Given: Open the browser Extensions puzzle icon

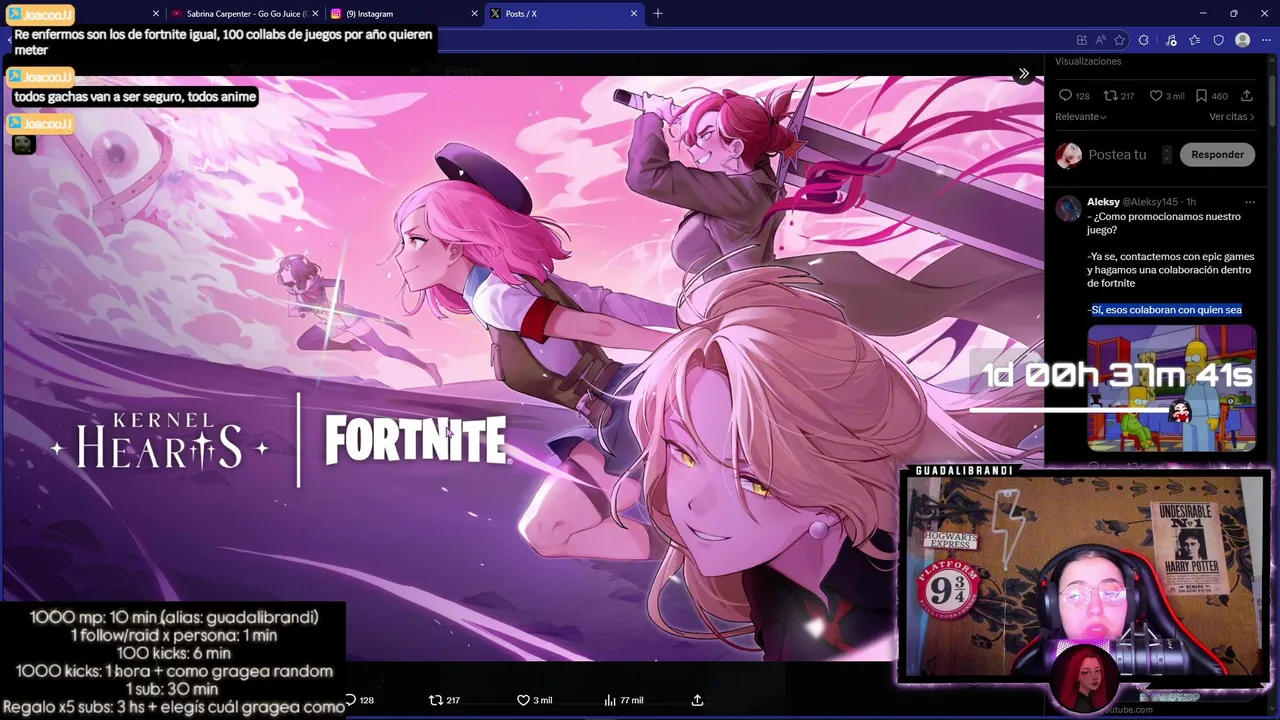Looking at the screenshot, I should pos(1144,40).
